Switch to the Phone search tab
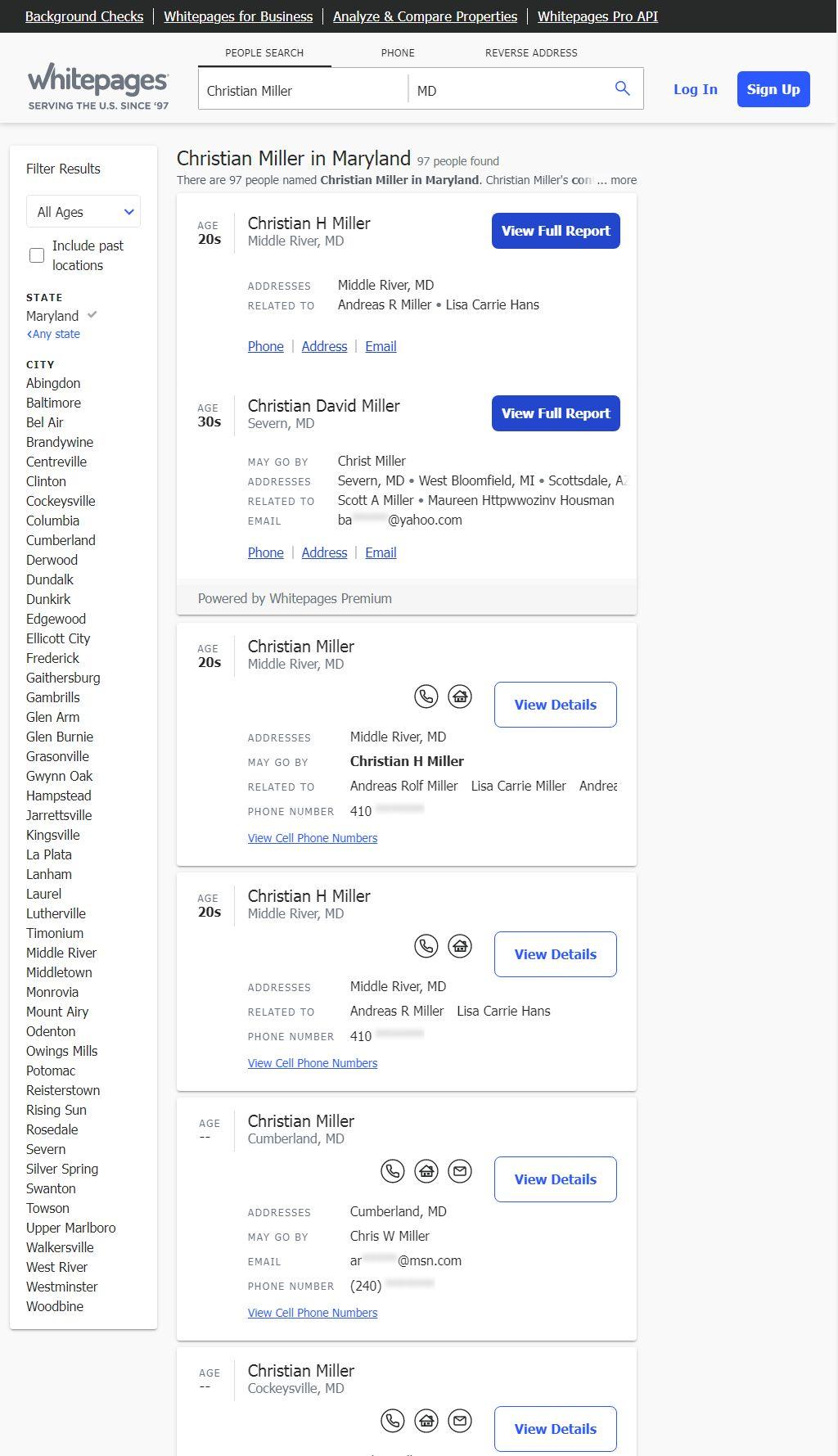 (398, 52)
